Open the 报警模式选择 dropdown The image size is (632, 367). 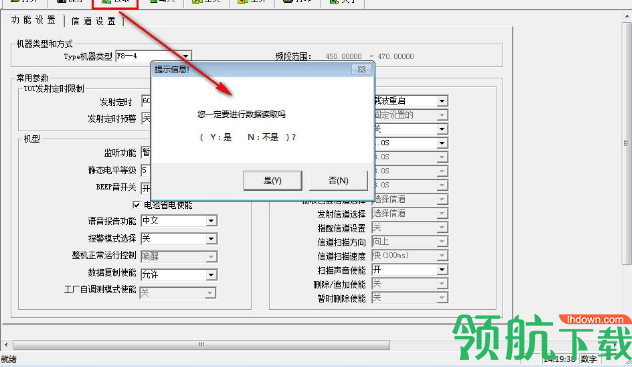[x=211, y=239]
